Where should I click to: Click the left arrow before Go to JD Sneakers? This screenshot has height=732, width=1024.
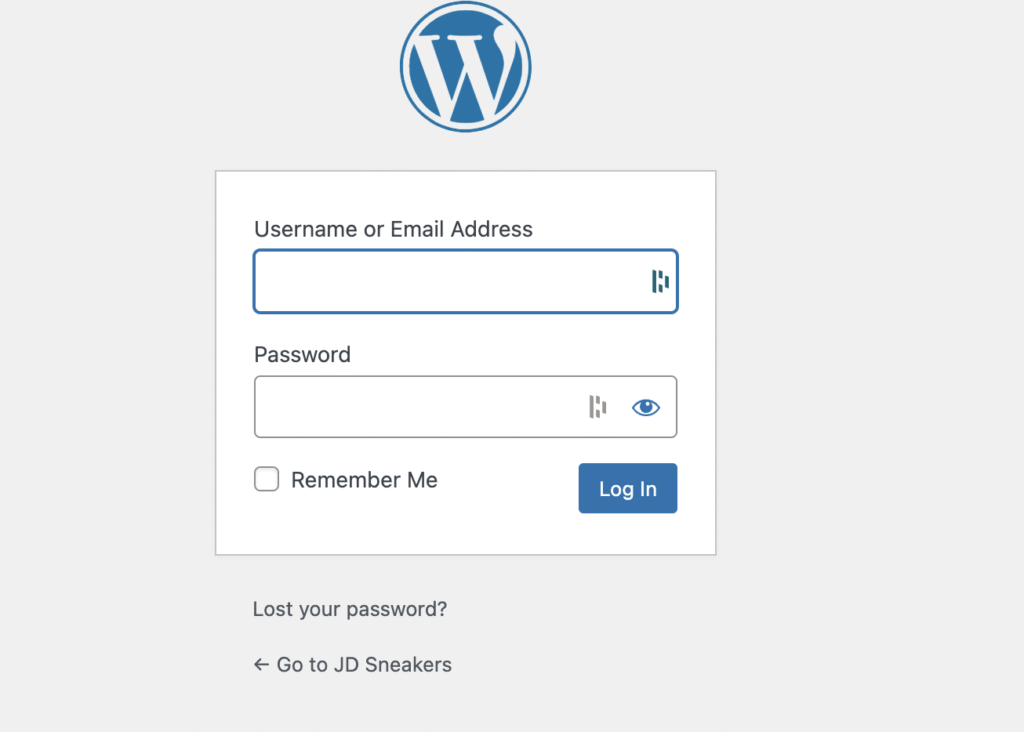[x=261, y=664]
